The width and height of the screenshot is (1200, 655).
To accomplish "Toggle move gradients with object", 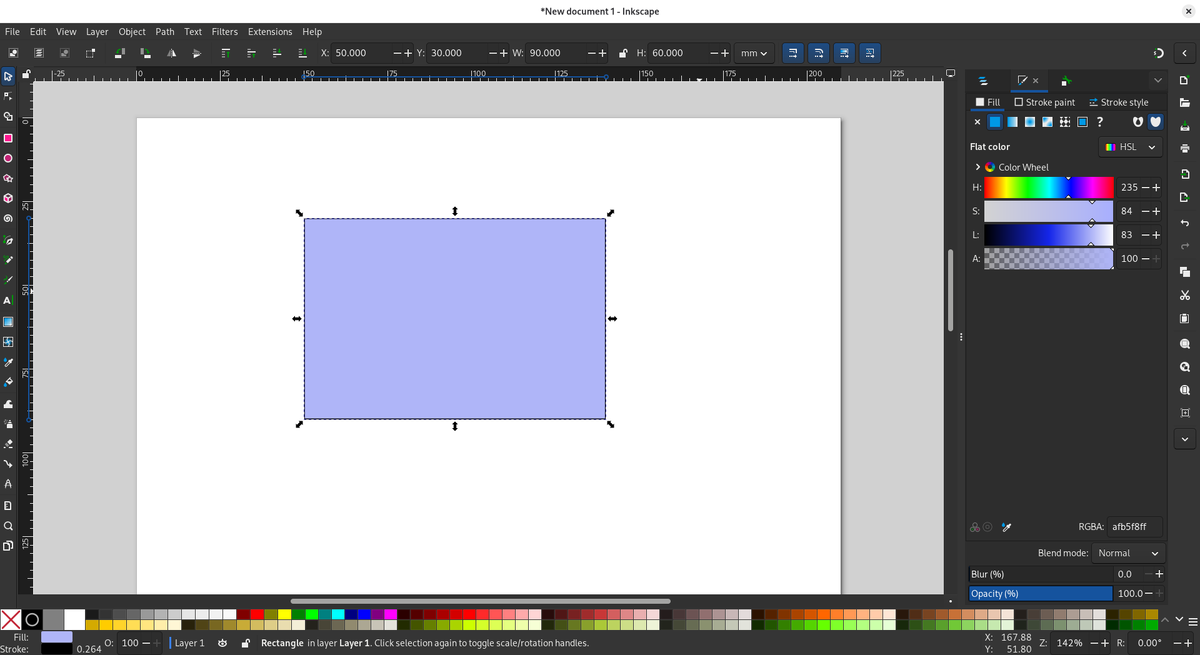I will (x=844, y=53).
